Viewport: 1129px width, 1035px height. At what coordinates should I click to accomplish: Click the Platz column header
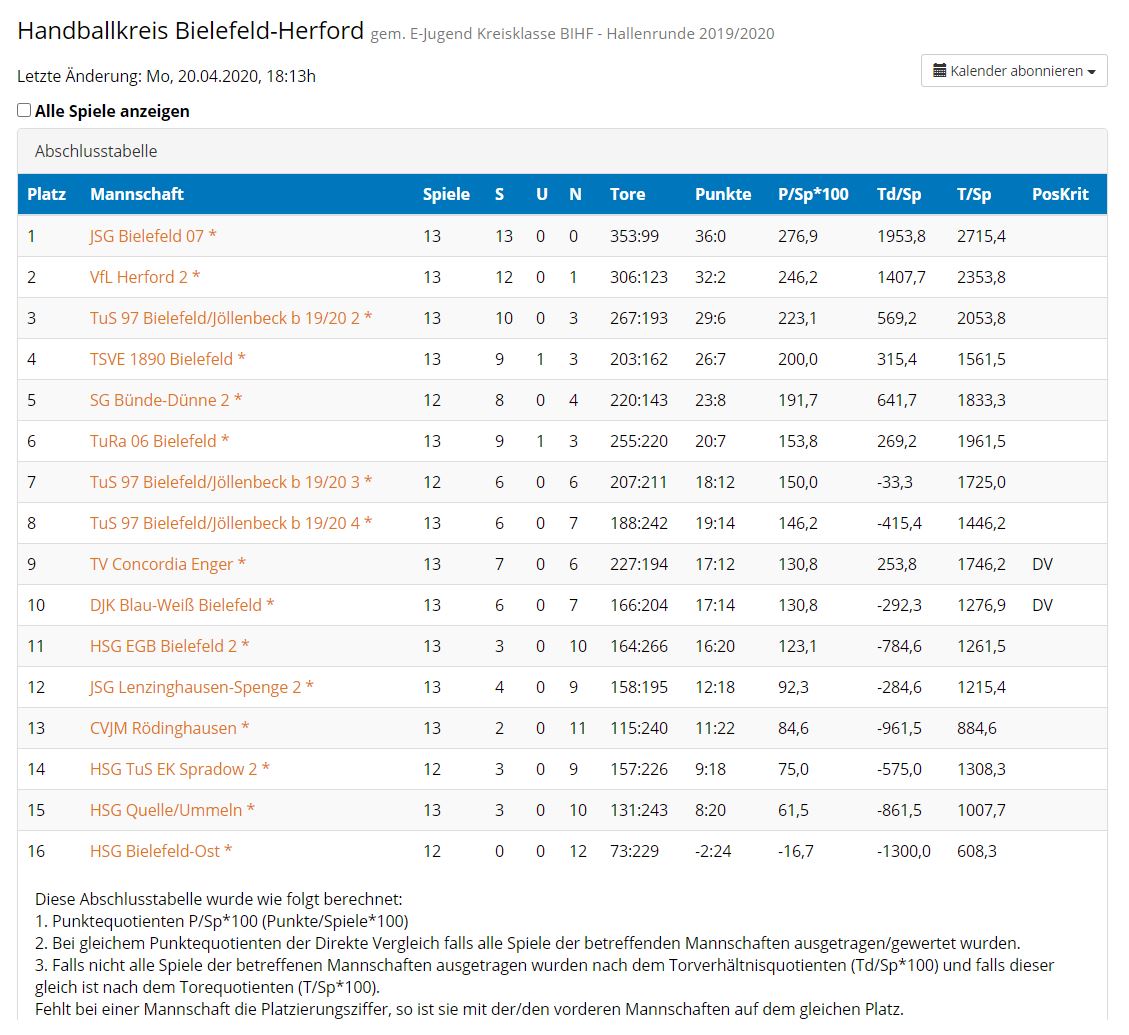(x=46, y=194)
